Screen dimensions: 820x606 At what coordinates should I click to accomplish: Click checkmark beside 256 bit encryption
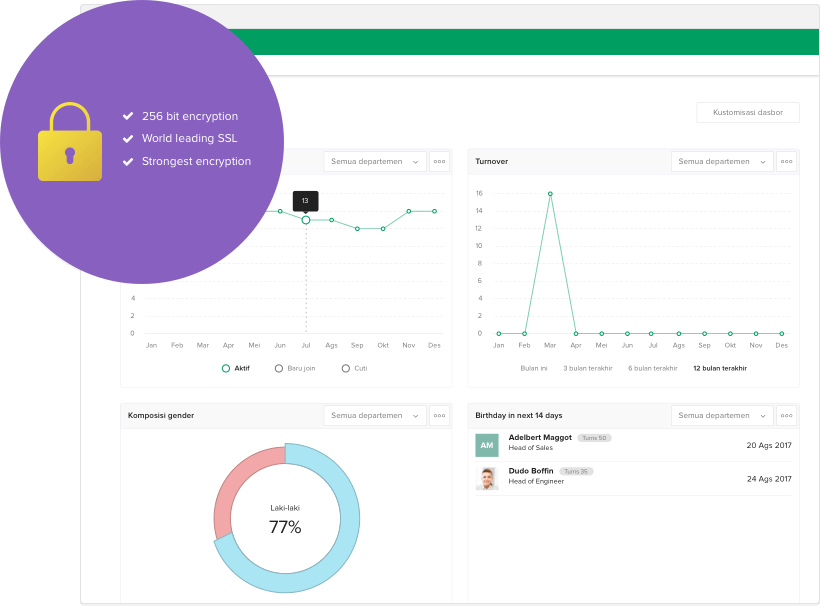(128, 116)
